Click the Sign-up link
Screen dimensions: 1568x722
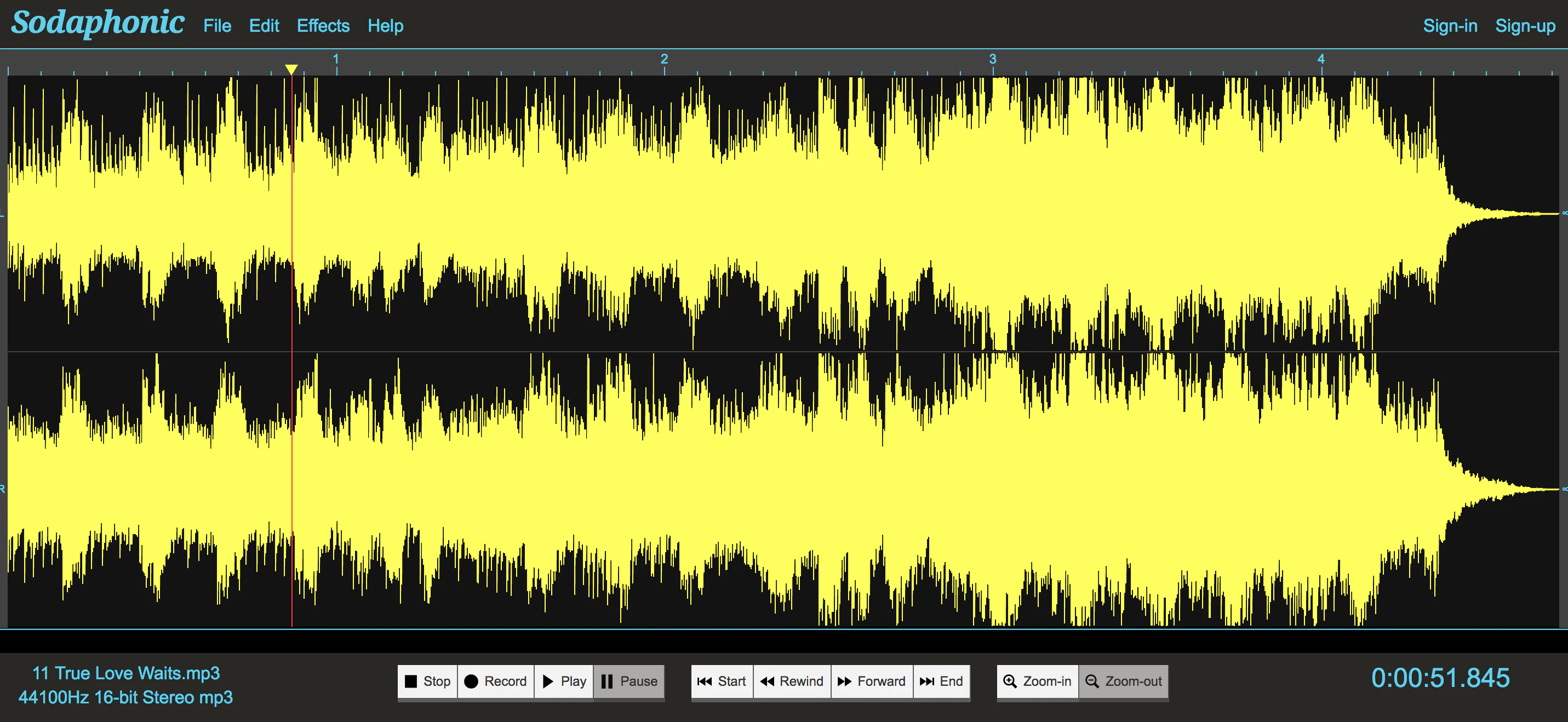click(1525, 26)
